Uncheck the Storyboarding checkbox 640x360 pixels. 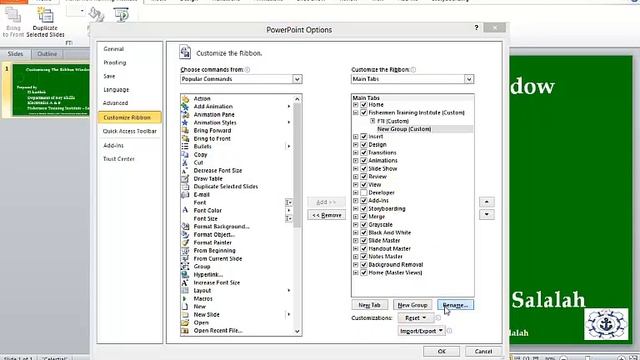pyautogui.click(x=364, y=209)
